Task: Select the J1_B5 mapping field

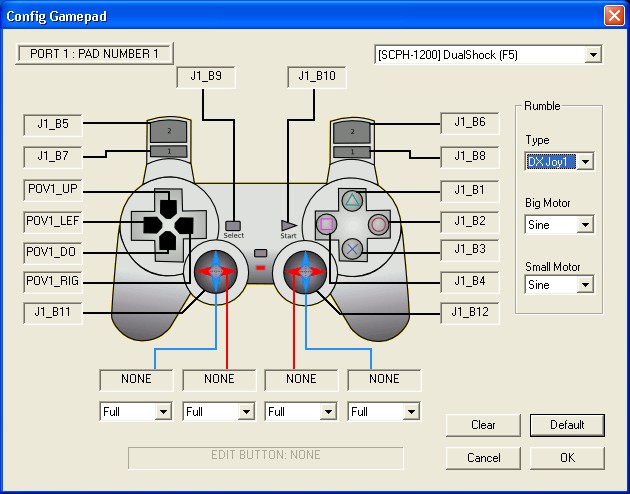Action: (53, 125)
